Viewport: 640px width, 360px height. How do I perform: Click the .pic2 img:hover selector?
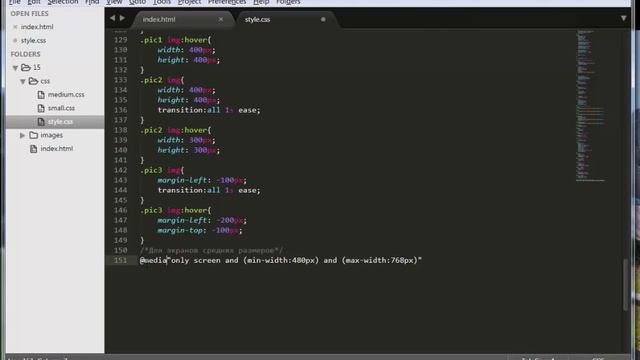[176, 130]
